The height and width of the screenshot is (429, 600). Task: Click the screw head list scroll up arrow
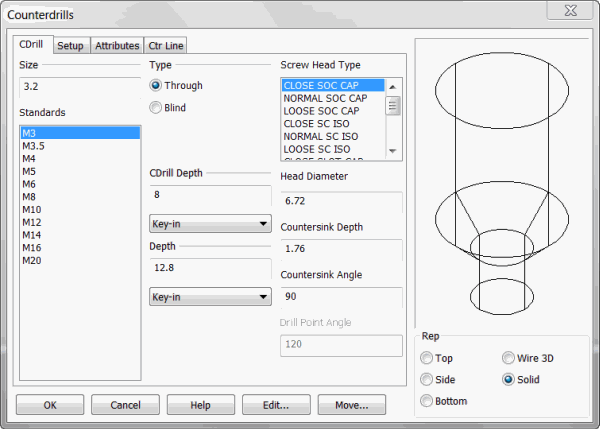pos(393,87)
